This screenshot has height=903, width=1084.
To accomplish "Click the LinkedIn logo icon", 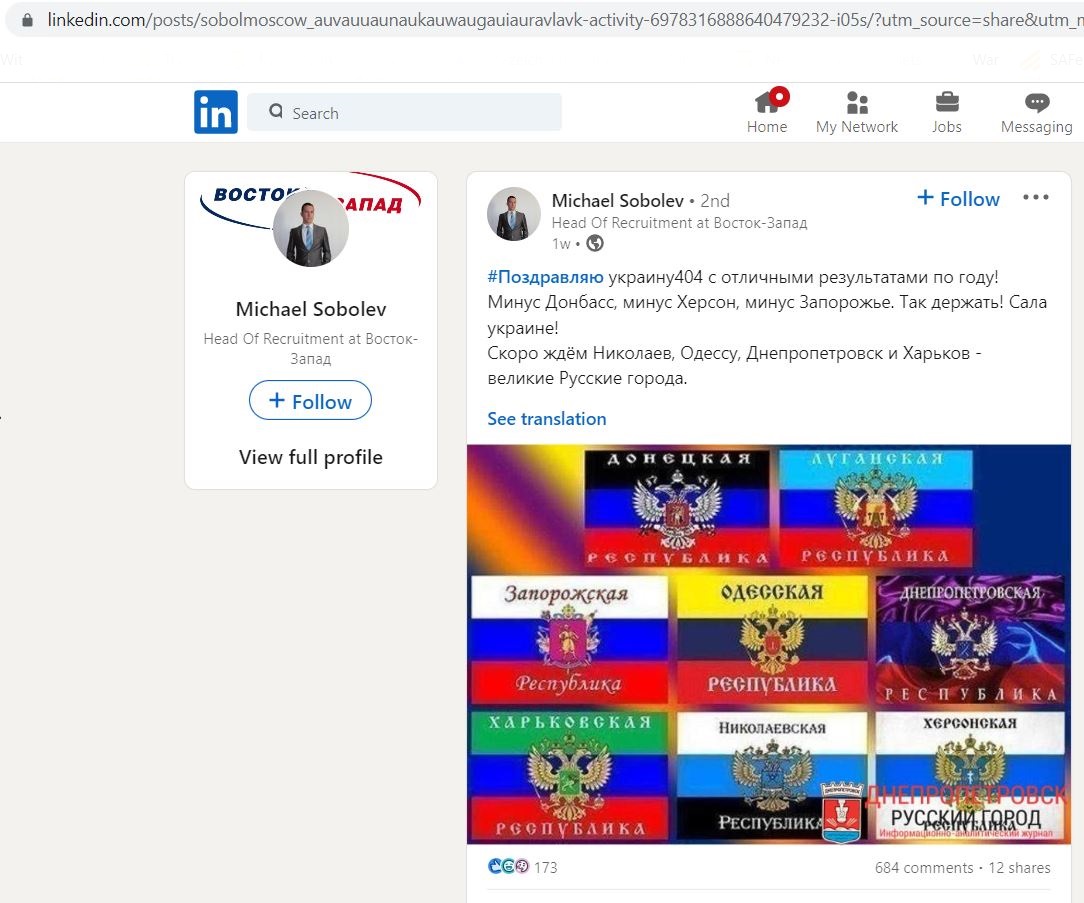I will [x=216, y=112].
